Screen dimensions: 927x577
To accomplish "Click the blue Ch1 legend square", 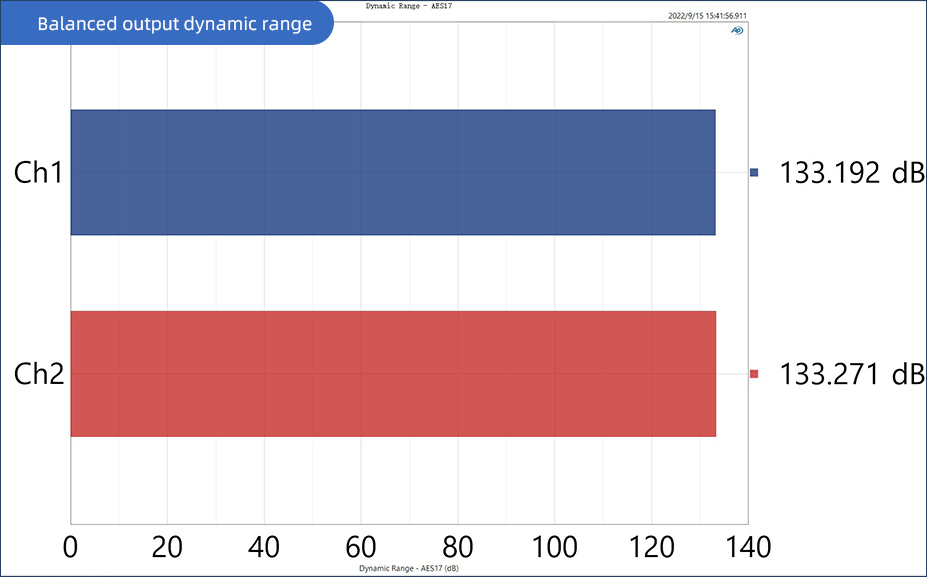I will [754, 172].
